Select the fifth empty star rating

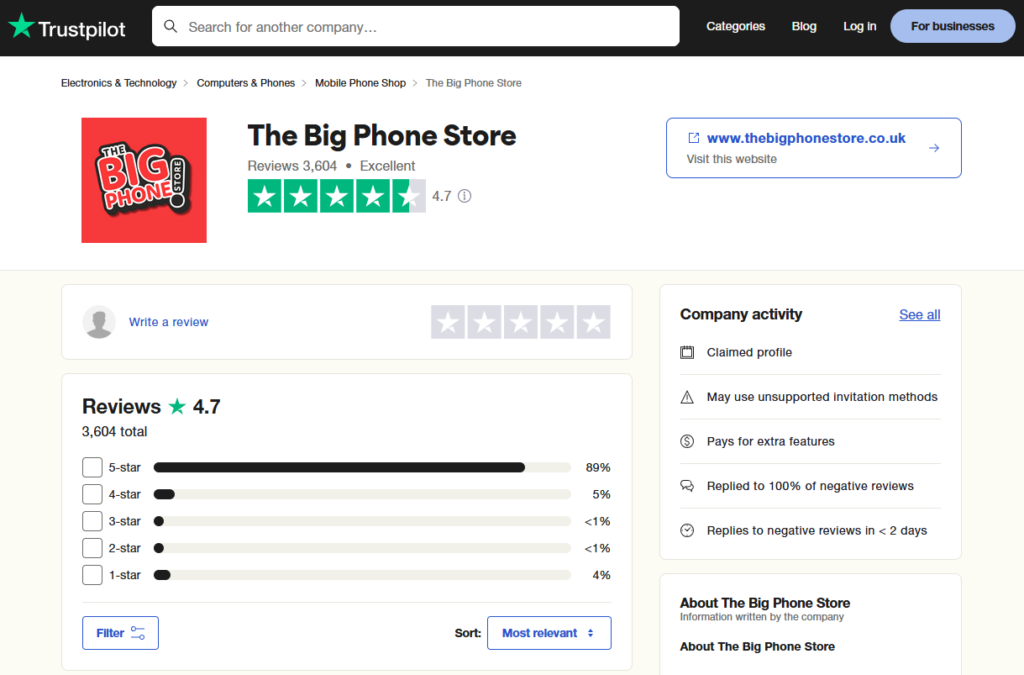tap(594, 322)
